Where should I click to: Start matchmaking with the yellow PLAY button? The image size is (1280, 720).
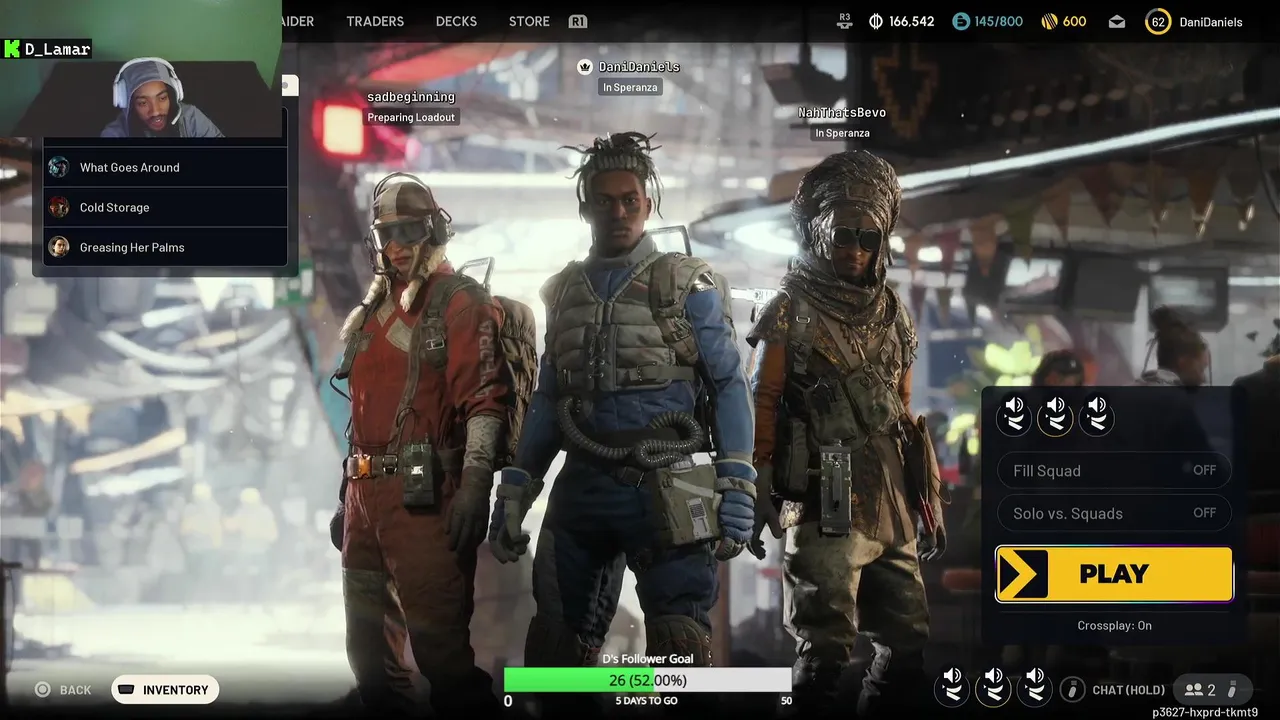(1114, 574)
